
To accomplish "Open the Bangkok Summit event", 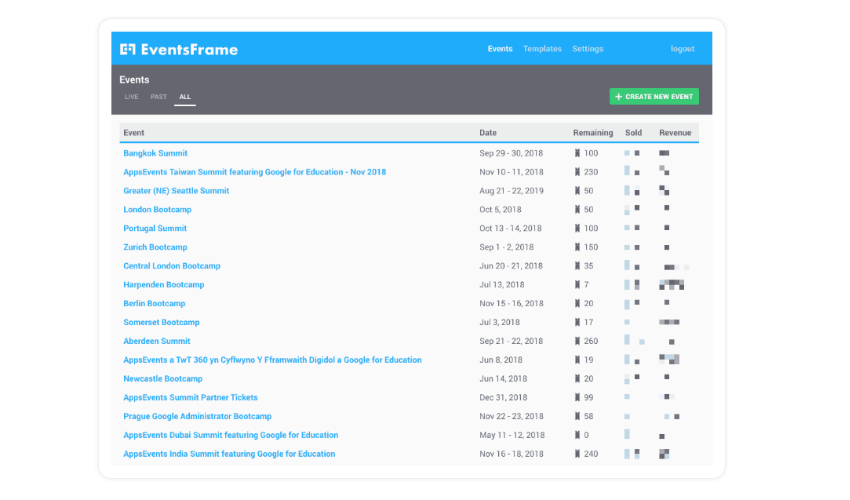I will [155, 153].
